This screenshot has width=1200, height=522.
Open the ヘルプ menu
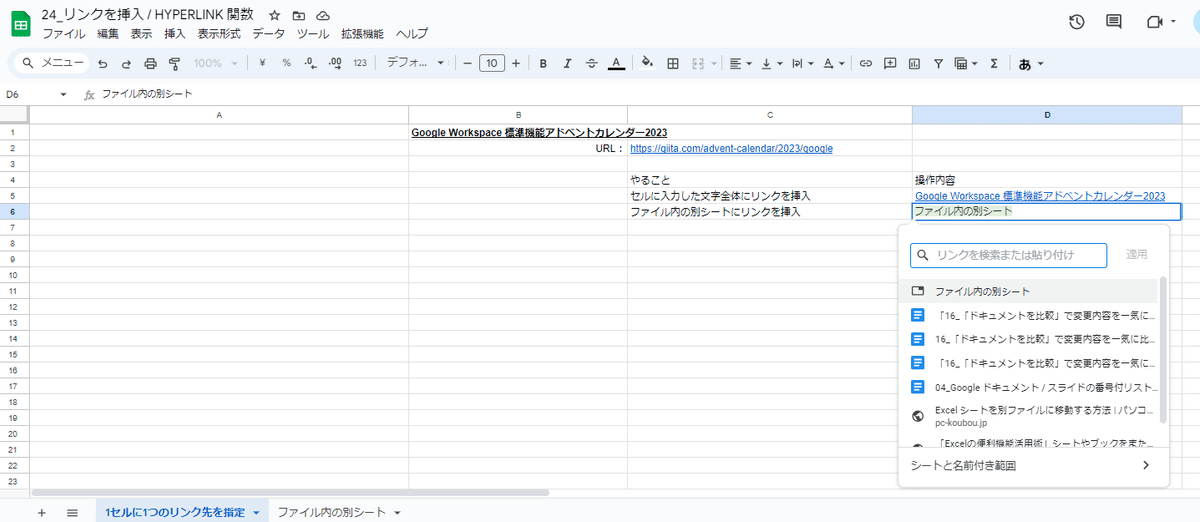click(x=412, y=34)
